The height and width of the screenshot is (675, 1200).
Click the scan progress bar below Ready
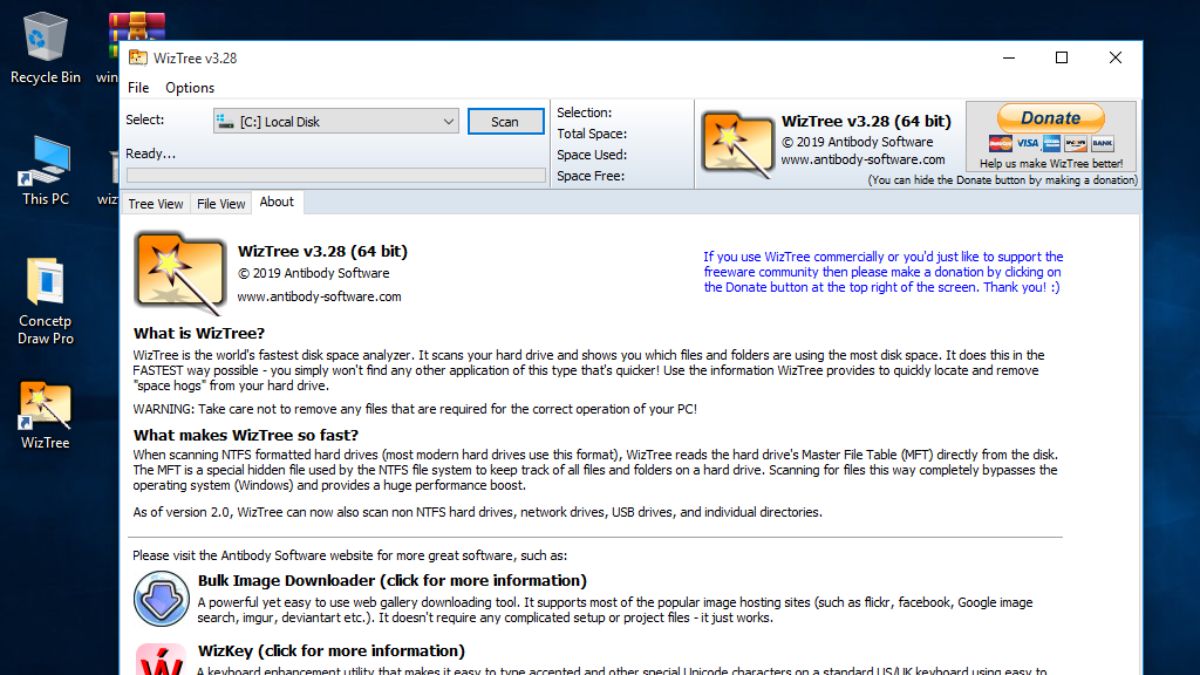tap(336, 175)
